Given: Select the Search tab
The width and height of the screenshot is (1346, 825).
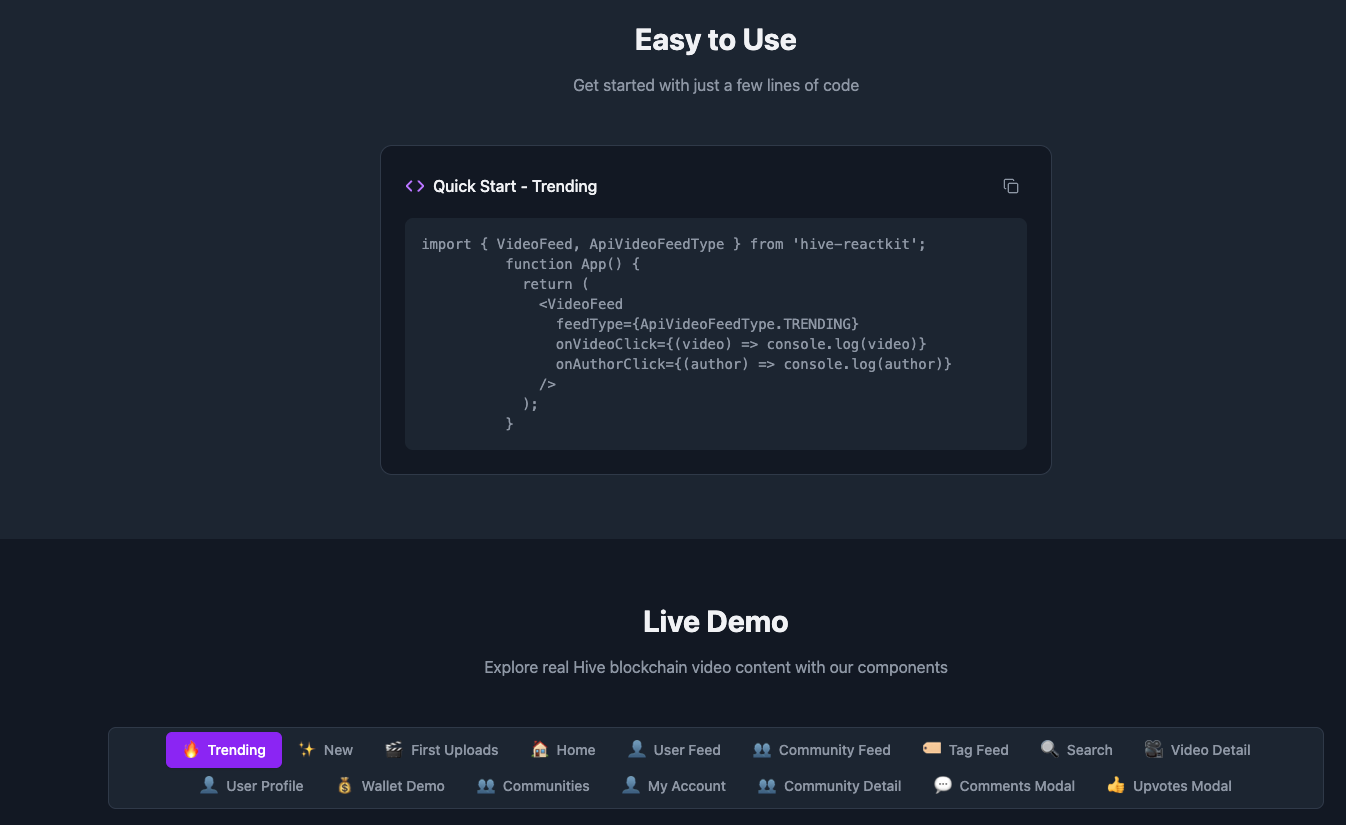Looking at the screenshot, I should [x=1077, y=750].
